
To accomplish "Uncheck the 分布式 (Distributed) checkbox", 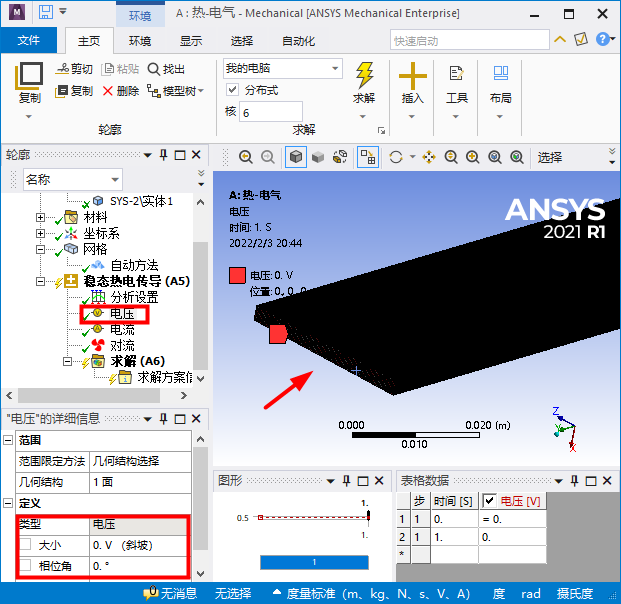I will [231, 90].
